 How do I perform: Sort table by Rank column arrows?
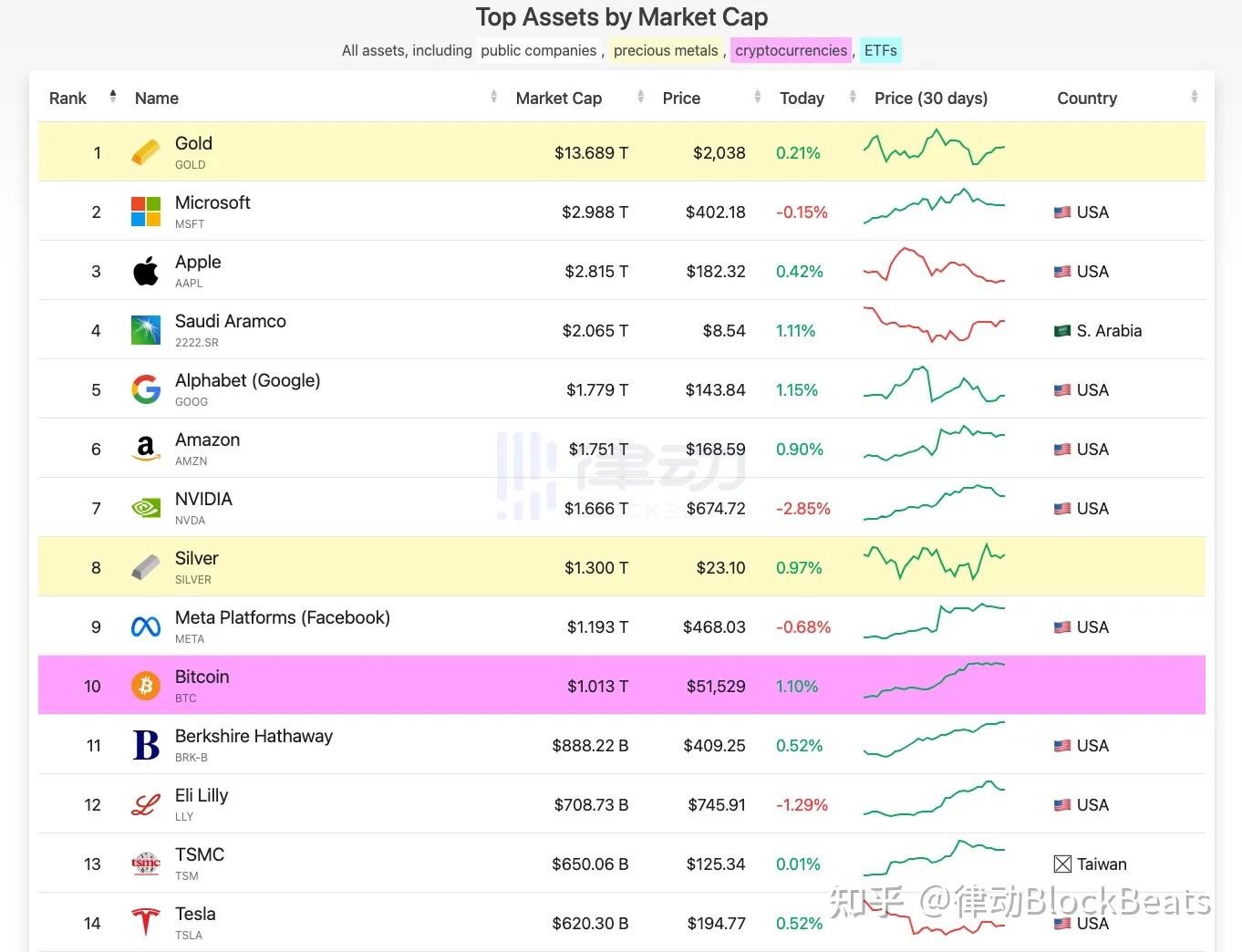[113, 96]
